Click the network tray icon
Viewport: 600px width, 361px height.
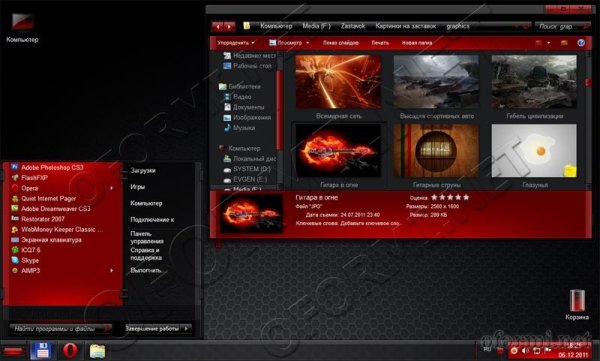tap(536, 350)
